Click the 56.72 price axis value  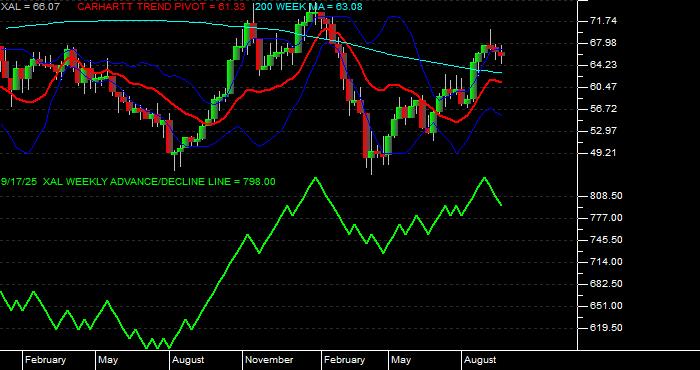(603, 108)
